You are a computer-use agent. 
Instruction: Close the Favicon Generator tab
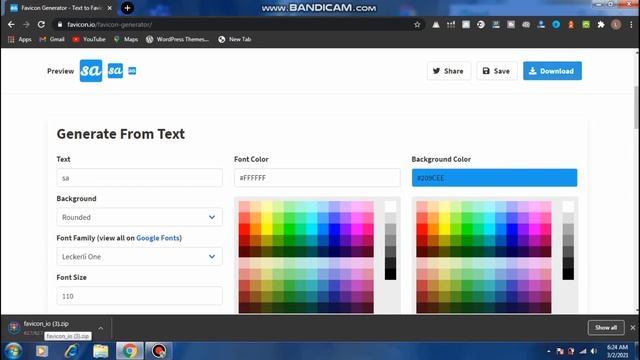click(x=109, y=8)
